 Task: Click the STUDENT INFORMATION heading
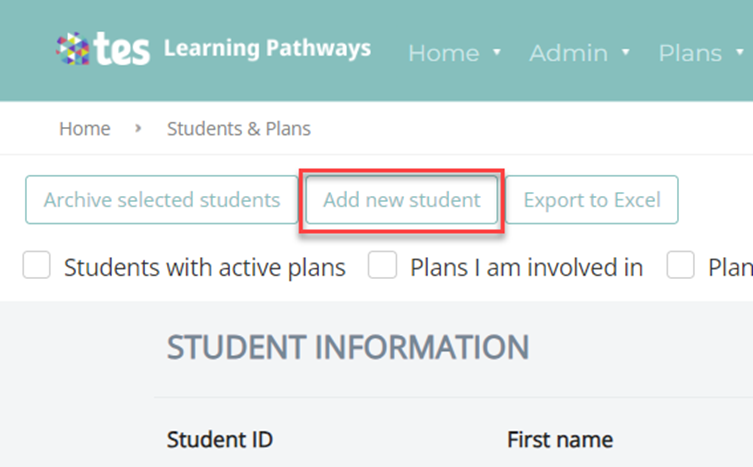tap(348, 347)
